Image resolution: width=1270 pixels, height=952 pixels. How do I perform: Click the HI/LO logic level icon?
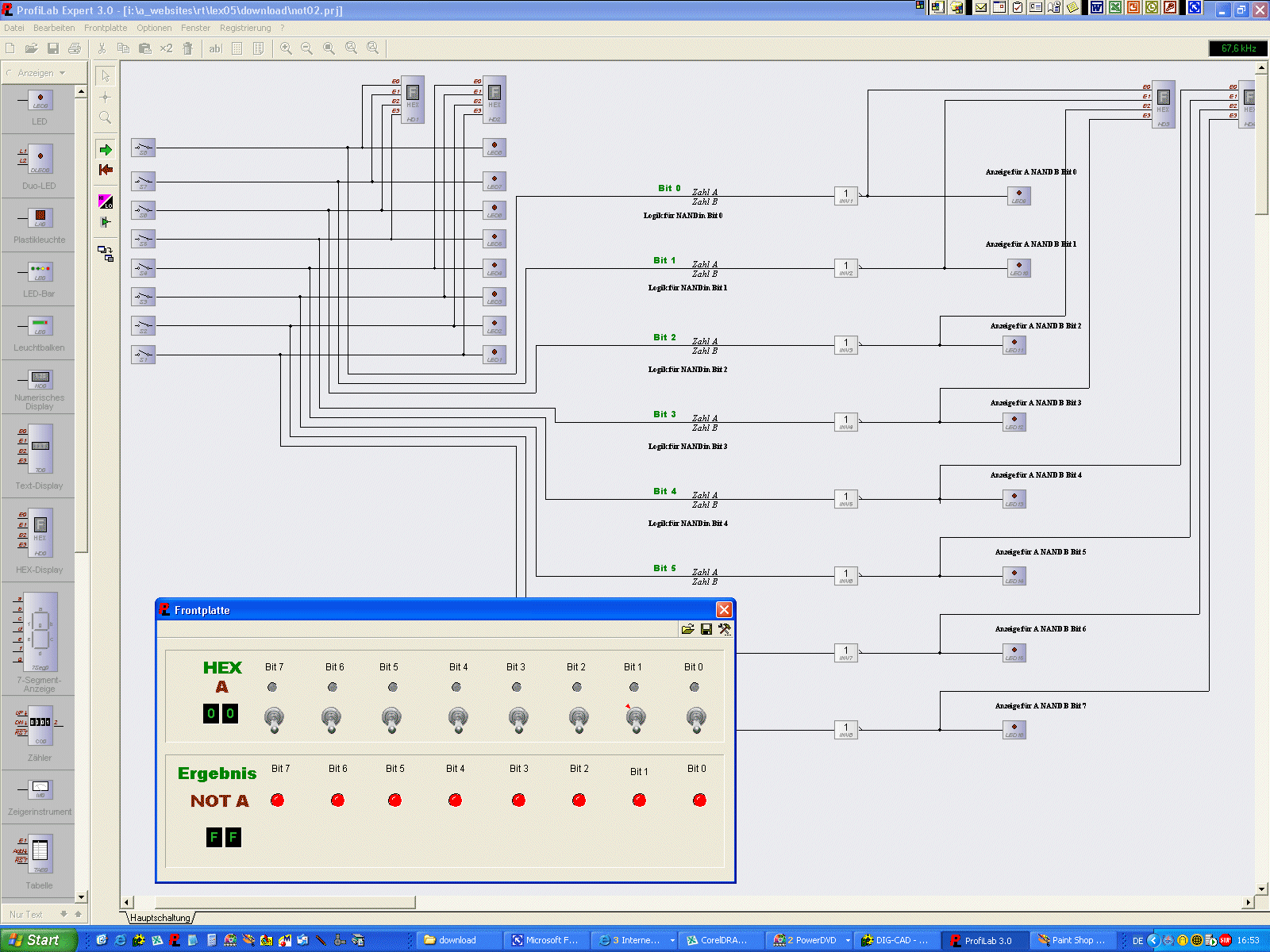(106, 202)
